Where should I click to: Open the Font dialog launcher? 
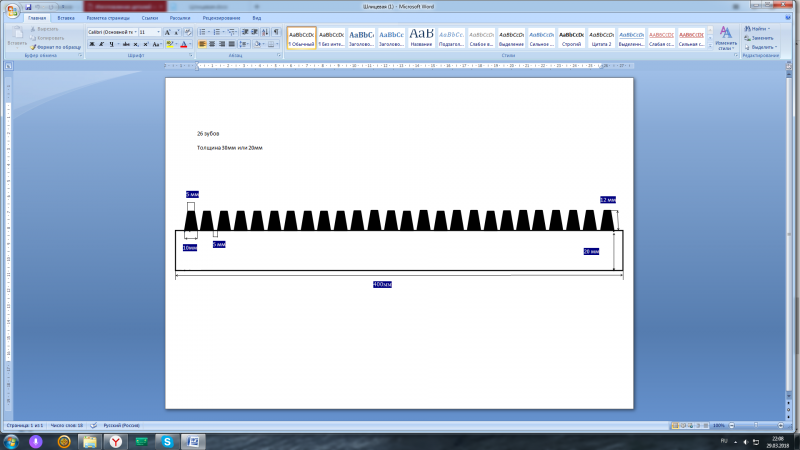pyautogui.click(x=191, y=55)
